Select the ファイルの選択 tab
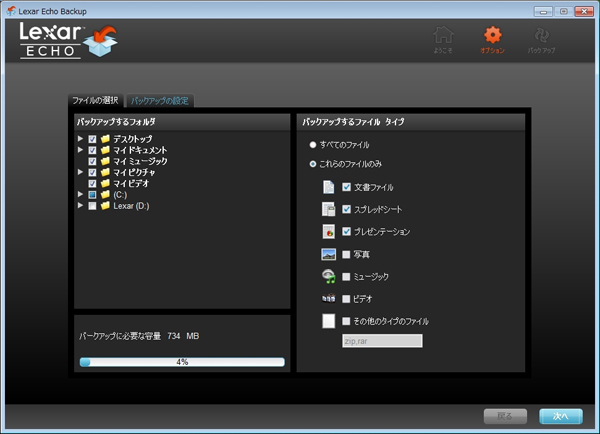The height and width of the screenshot is (434, 600). (96, 101)
